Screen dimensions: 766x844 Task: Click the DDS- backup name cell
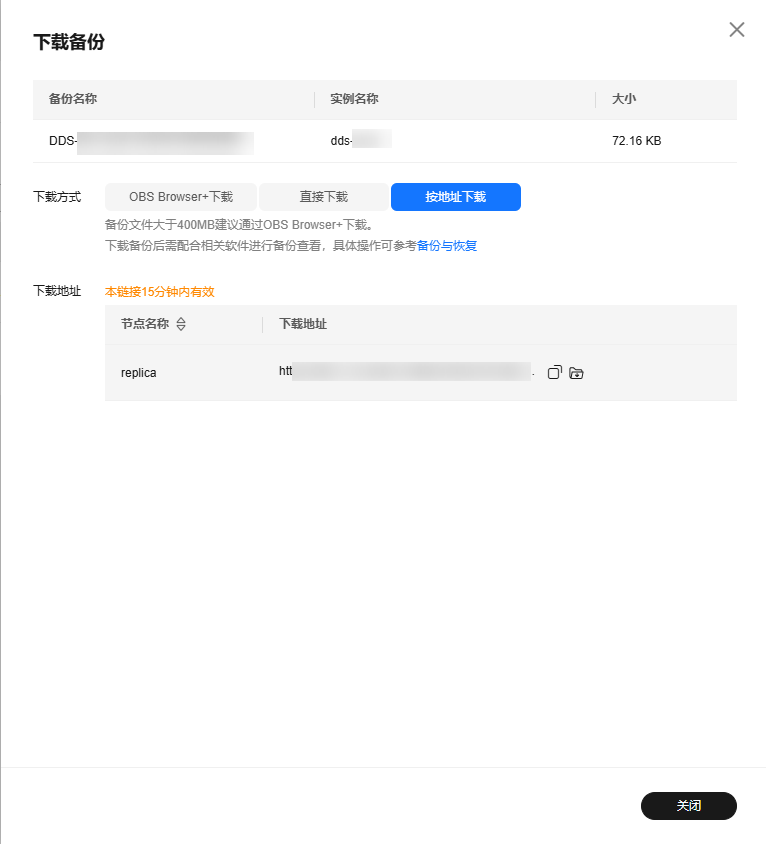pyautogui.click(x=150, y=141)
